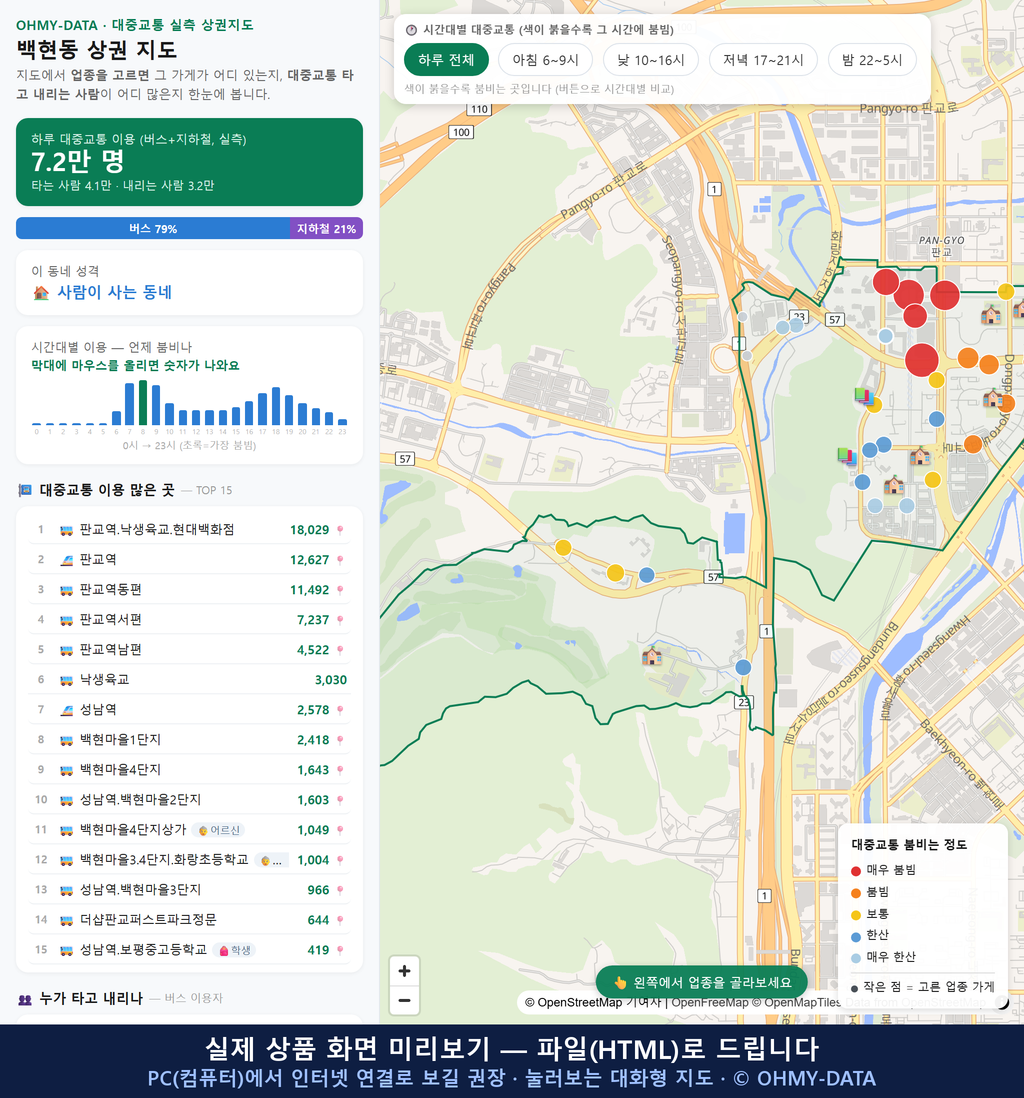Click the 7.2만 명 daily ridership figure
Viewport: 1024px width, 1098px height.
point(78,162)
